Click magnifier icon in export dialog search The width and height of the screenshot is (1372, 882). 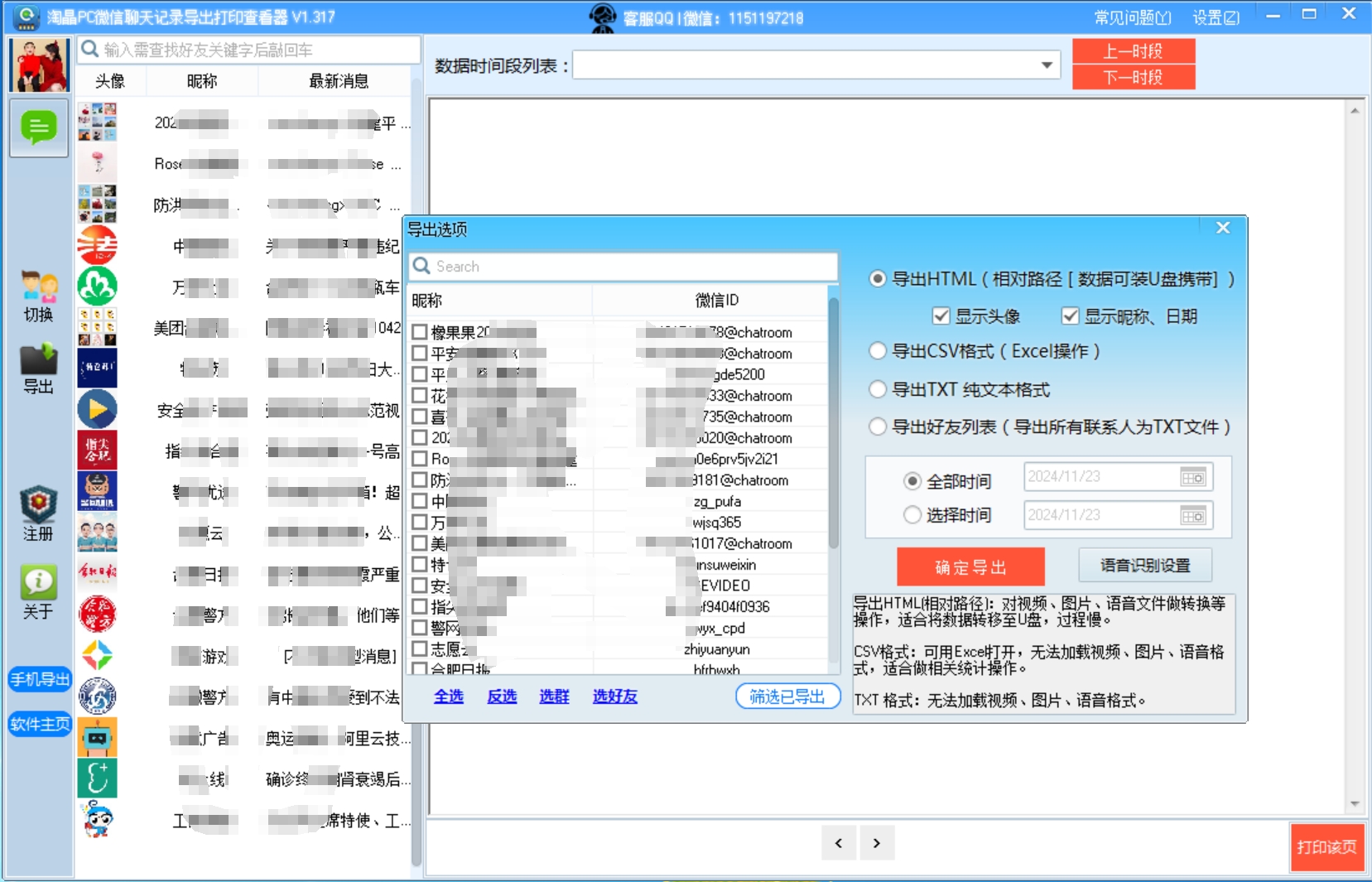[421, 266]
